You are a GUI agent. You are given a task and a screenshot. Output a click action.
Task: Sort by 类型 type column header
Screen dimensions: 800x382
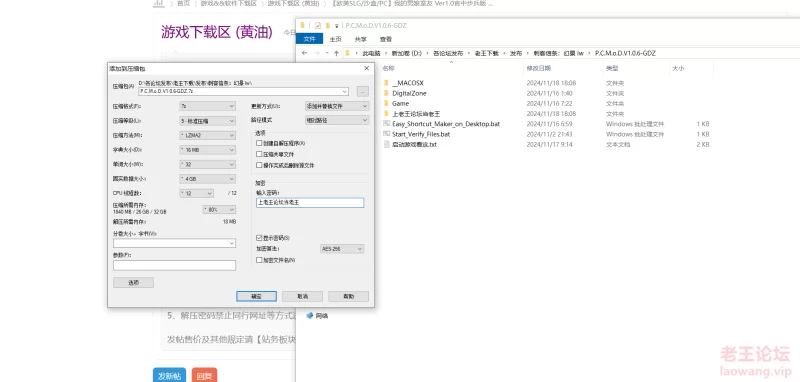[x=612, y=68]
